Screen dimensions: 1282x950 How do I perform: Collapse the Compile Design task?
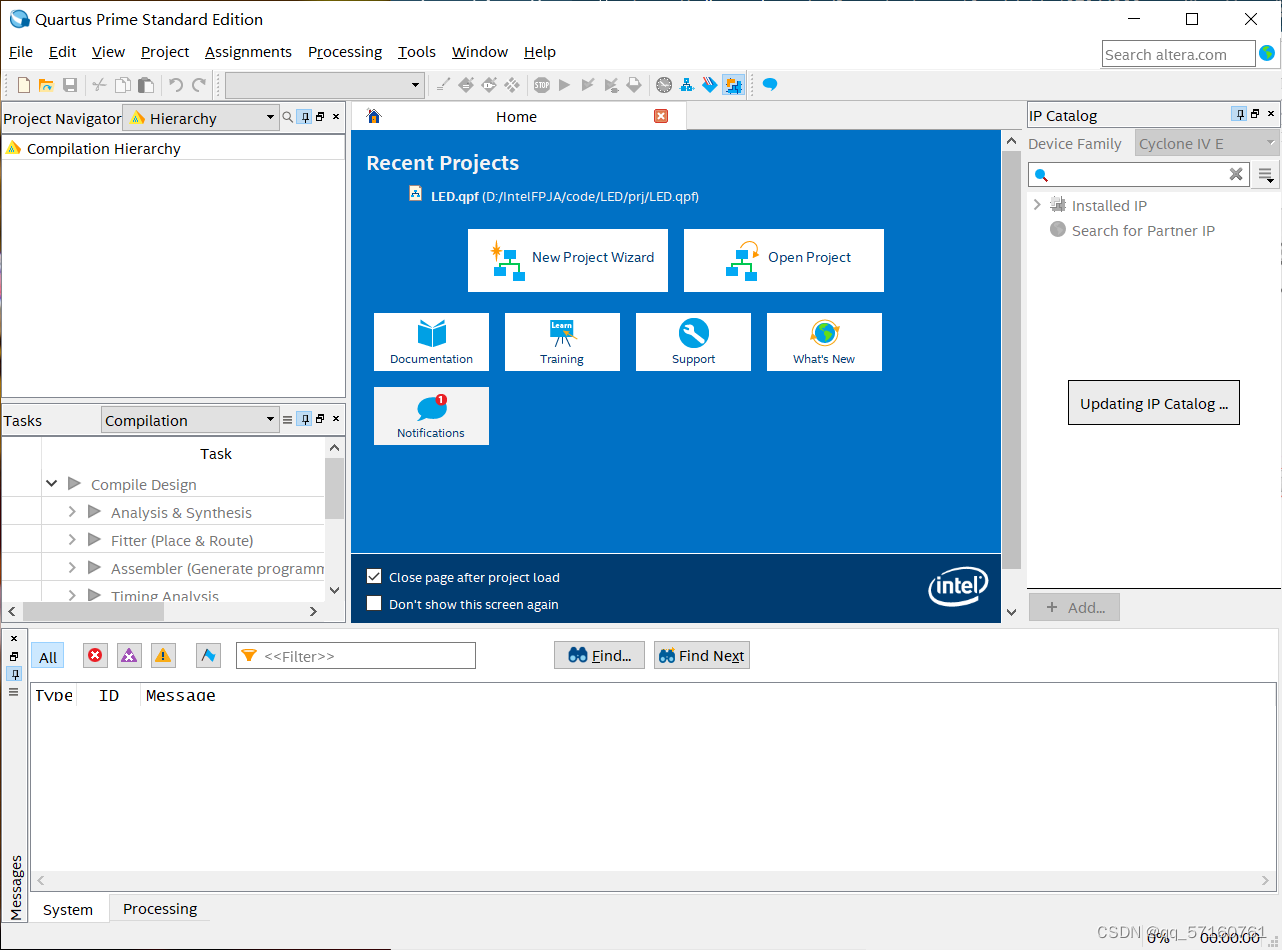(x=52, y=484)
